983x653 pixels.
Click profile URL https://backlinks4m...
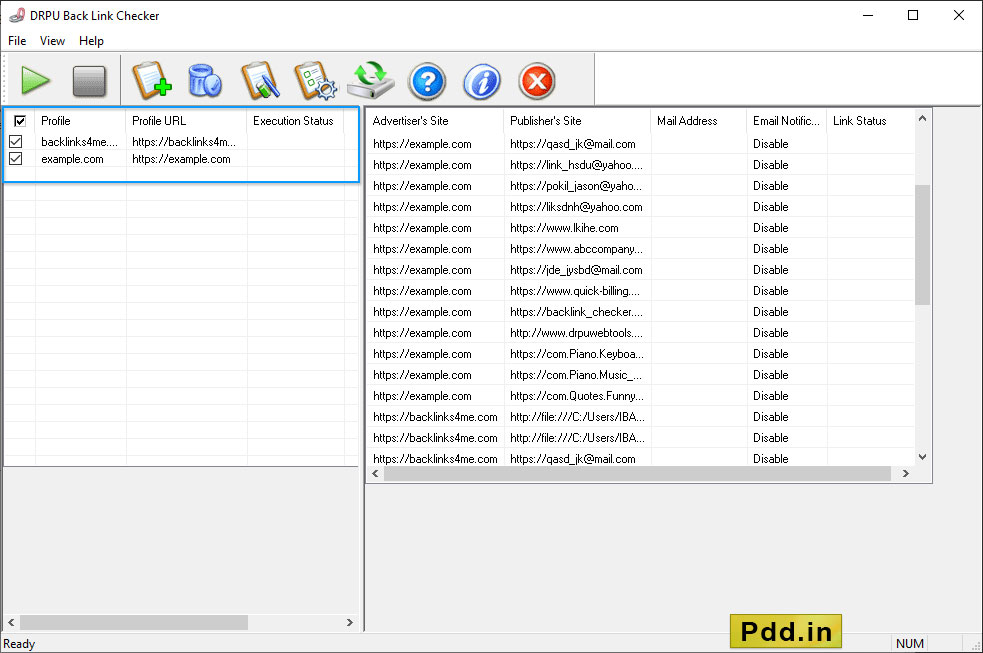(x=184, y=142)
